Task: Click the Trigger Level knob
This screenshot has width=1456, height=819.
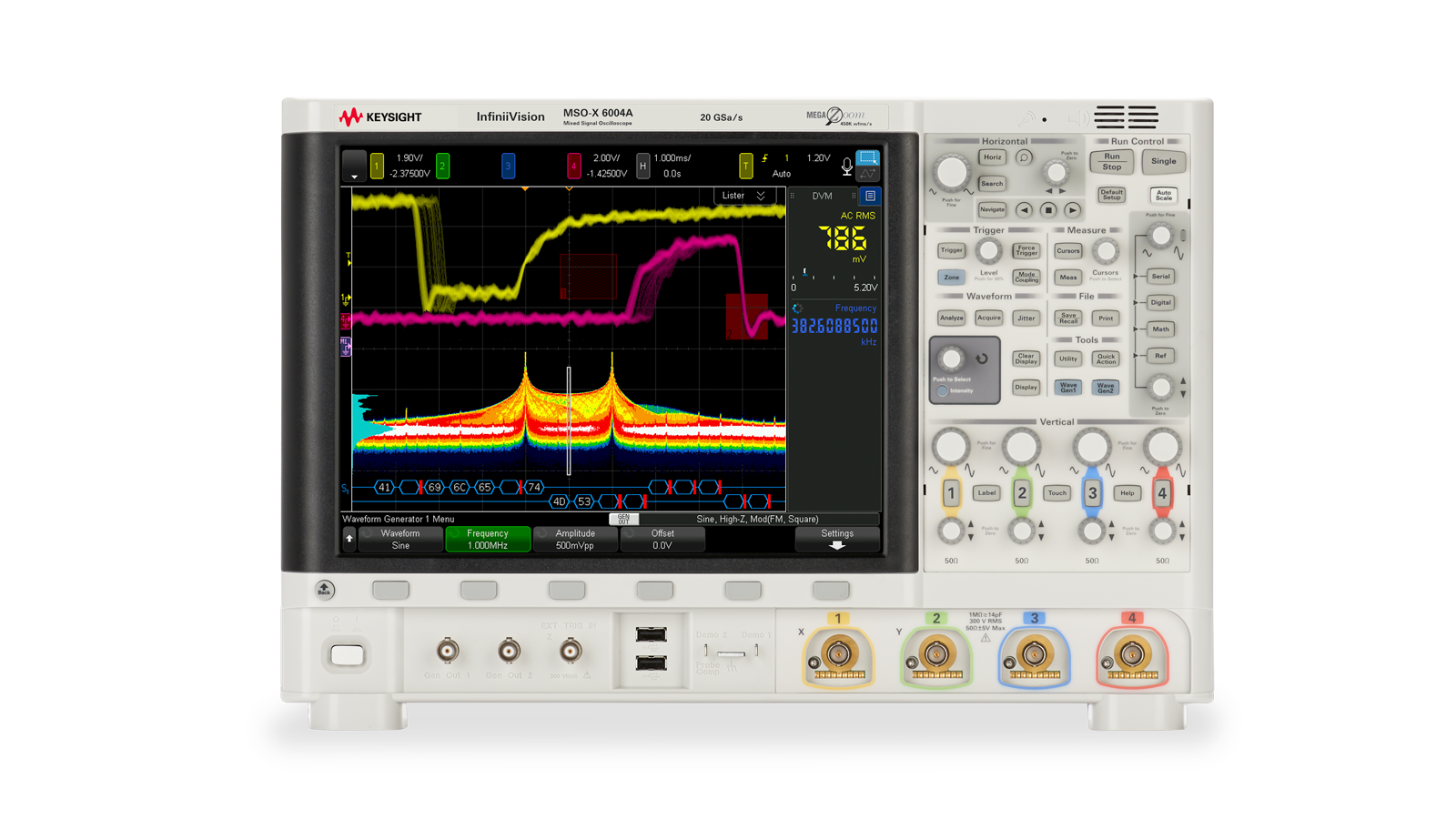Action: click(988, 250)
